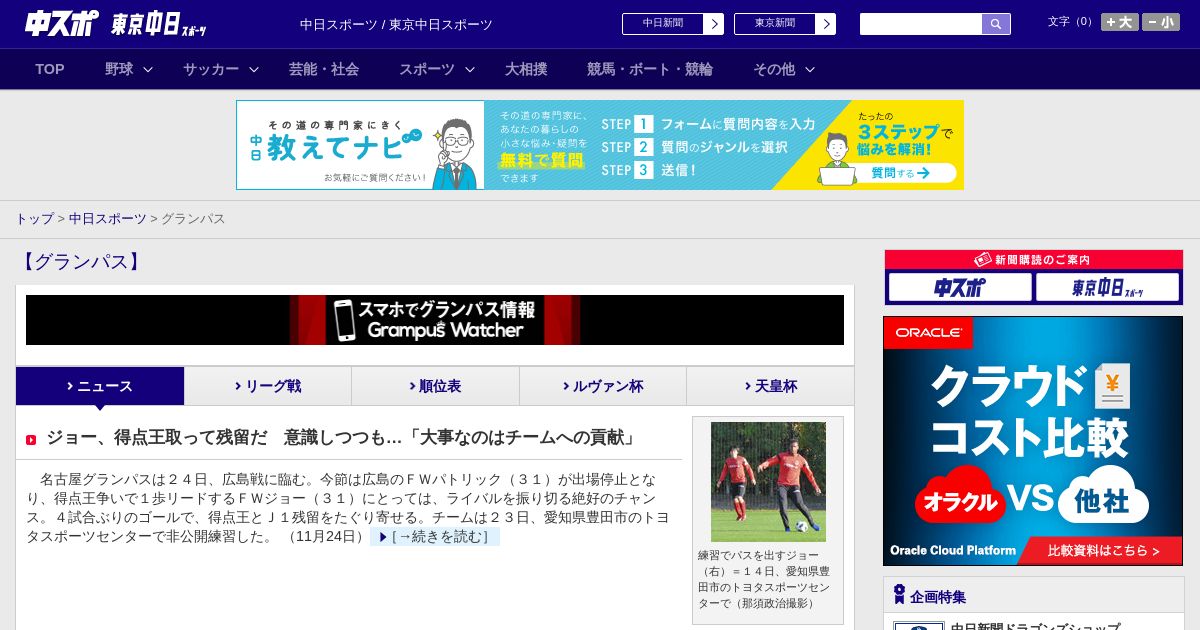Click →続きを読む link
Viewport: 1200px width, 630px height.
click(435, 537)
